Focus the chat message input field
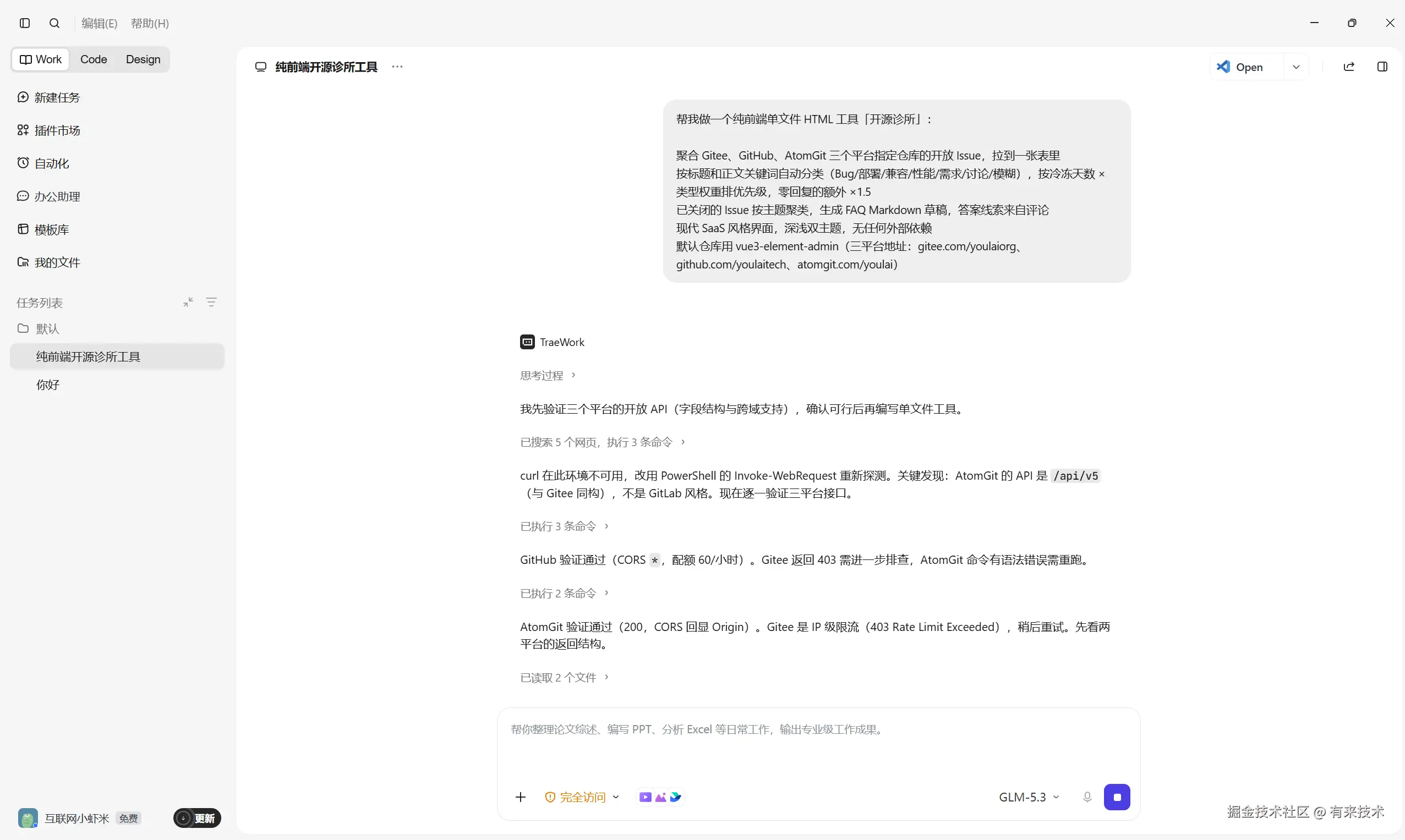This screenshot has height=840, width=1405. pyautogui.click(x=818, y=743)
